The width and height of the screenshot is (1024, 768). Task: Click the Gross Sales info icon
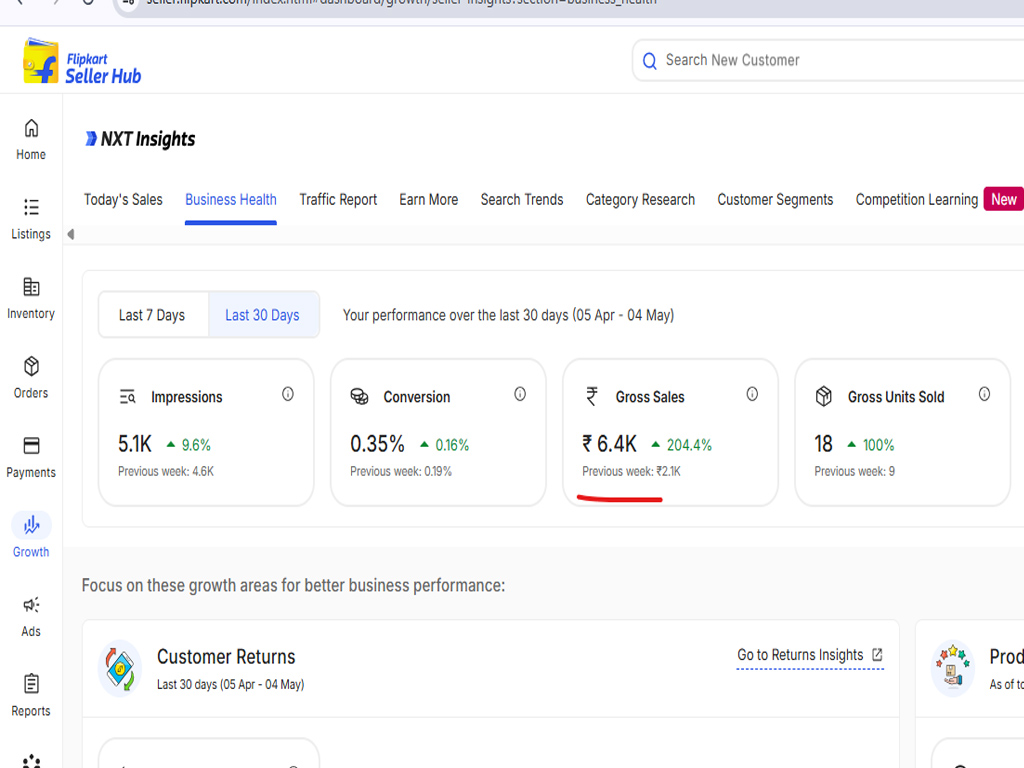pyautogui.click(x=752, y=394)
